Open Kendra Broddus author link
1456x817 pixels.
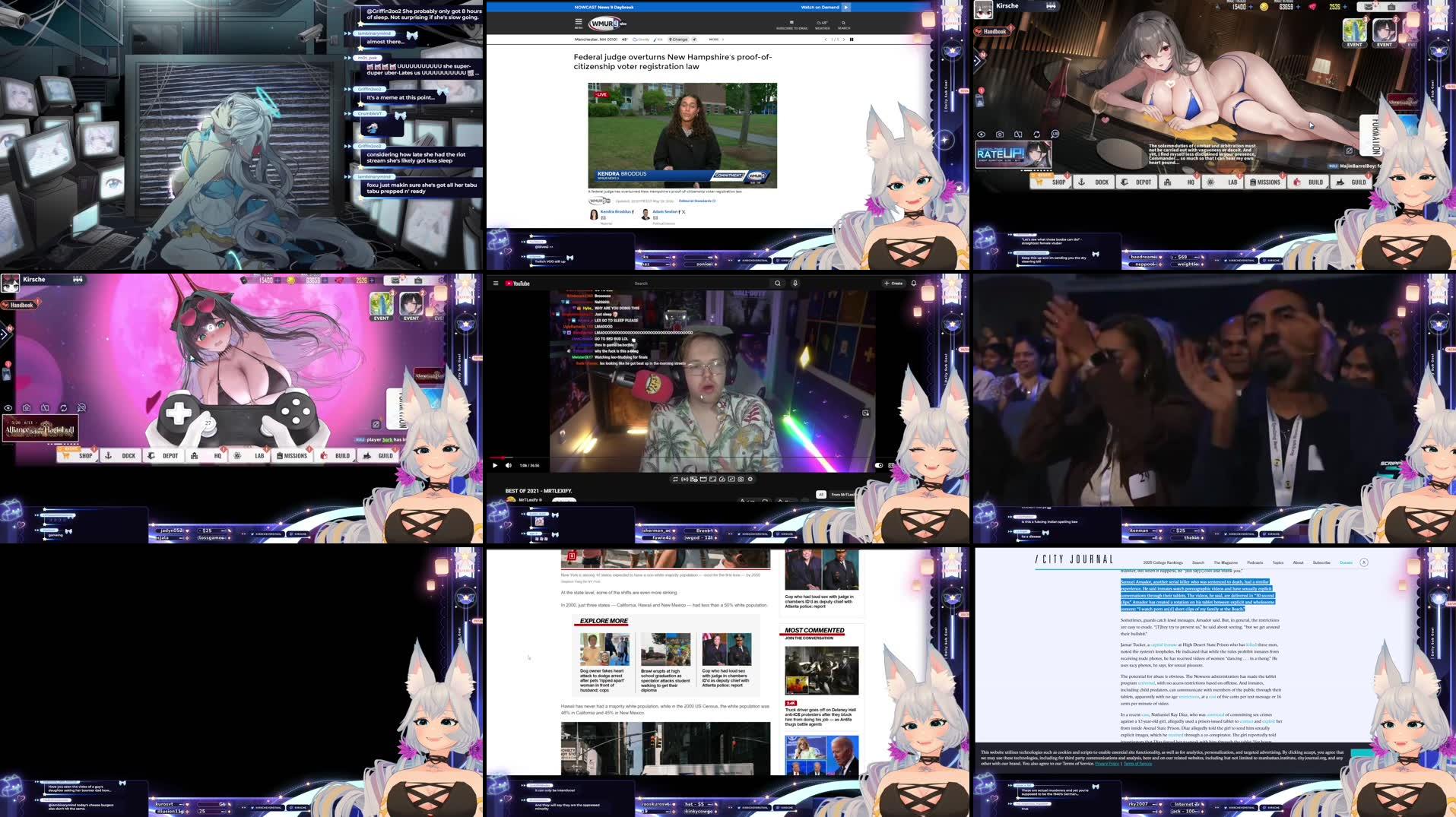(x=616, y=211)
